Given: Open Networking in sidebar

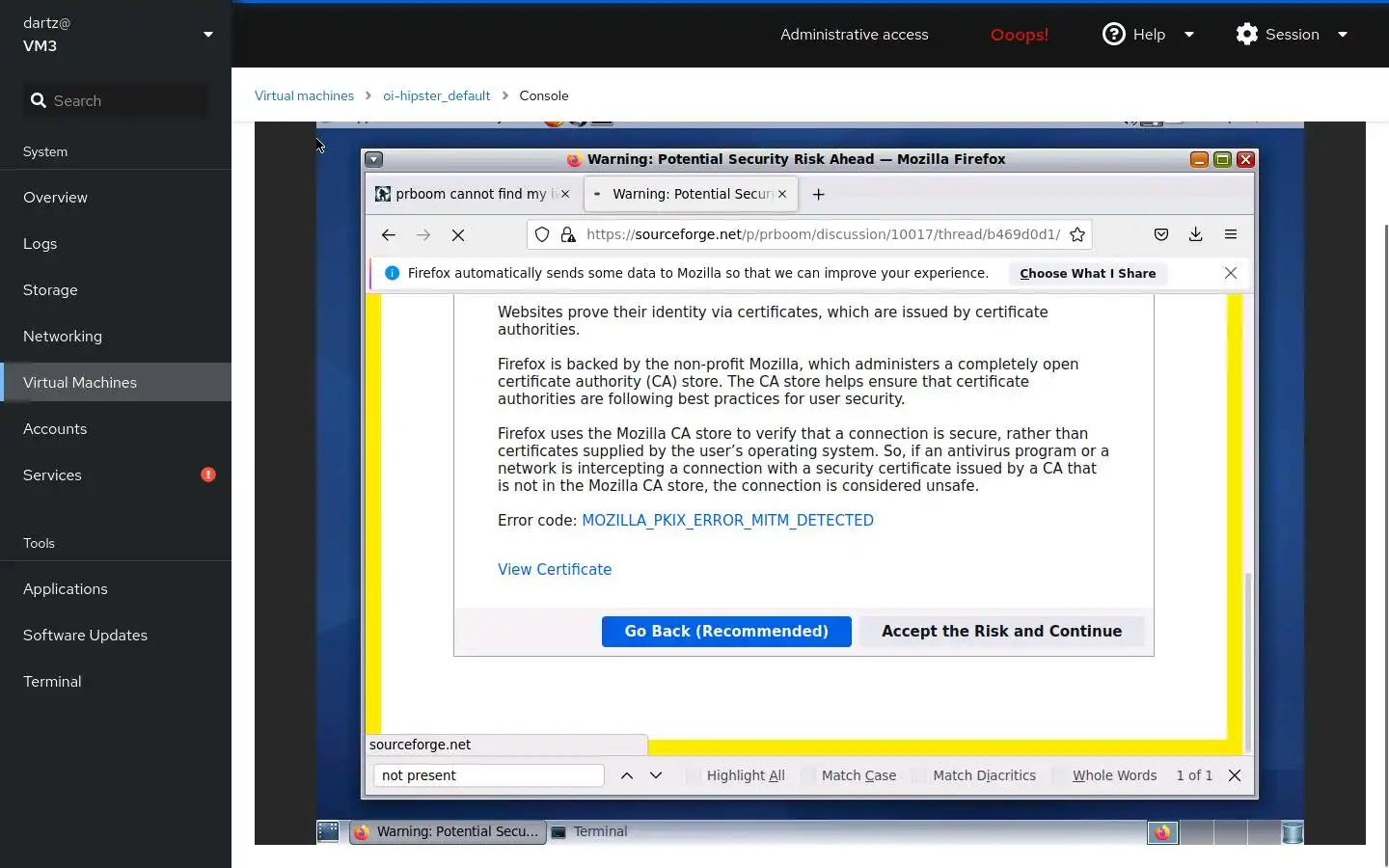Looking at the screenshot, I should [116, 336].
